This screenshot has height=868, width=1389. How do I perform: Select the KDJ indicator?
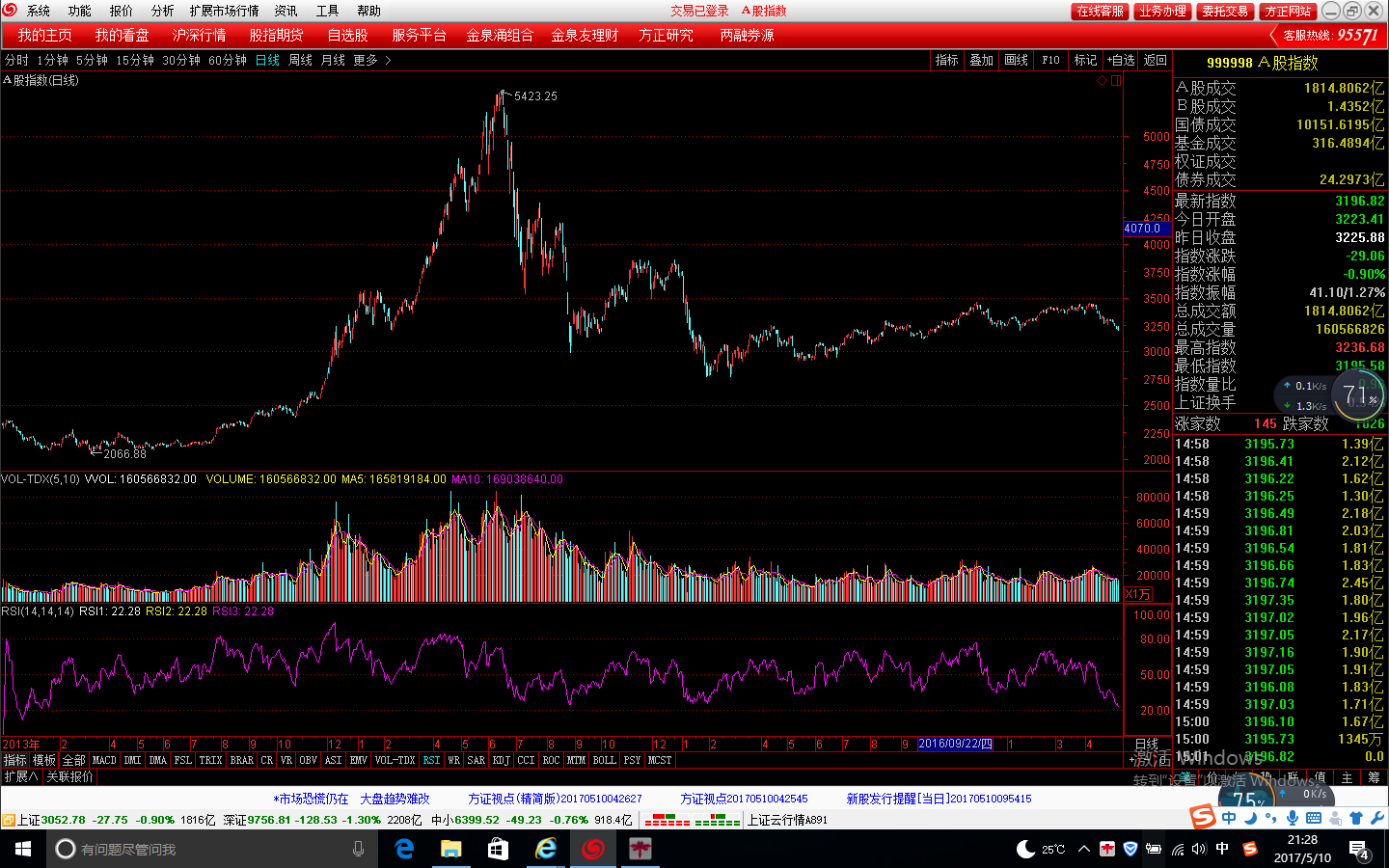click(x=501, y=760)
